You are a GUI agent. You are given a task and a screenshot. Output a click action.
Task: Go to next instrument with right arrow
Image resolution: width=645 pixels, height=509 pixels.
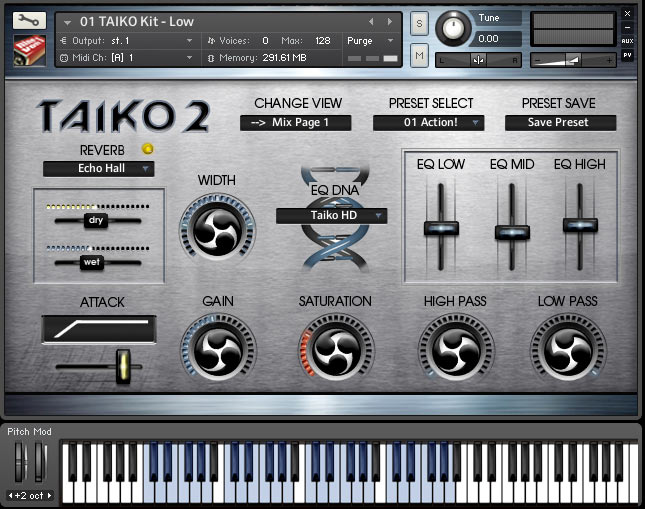[x=390, y=21]
